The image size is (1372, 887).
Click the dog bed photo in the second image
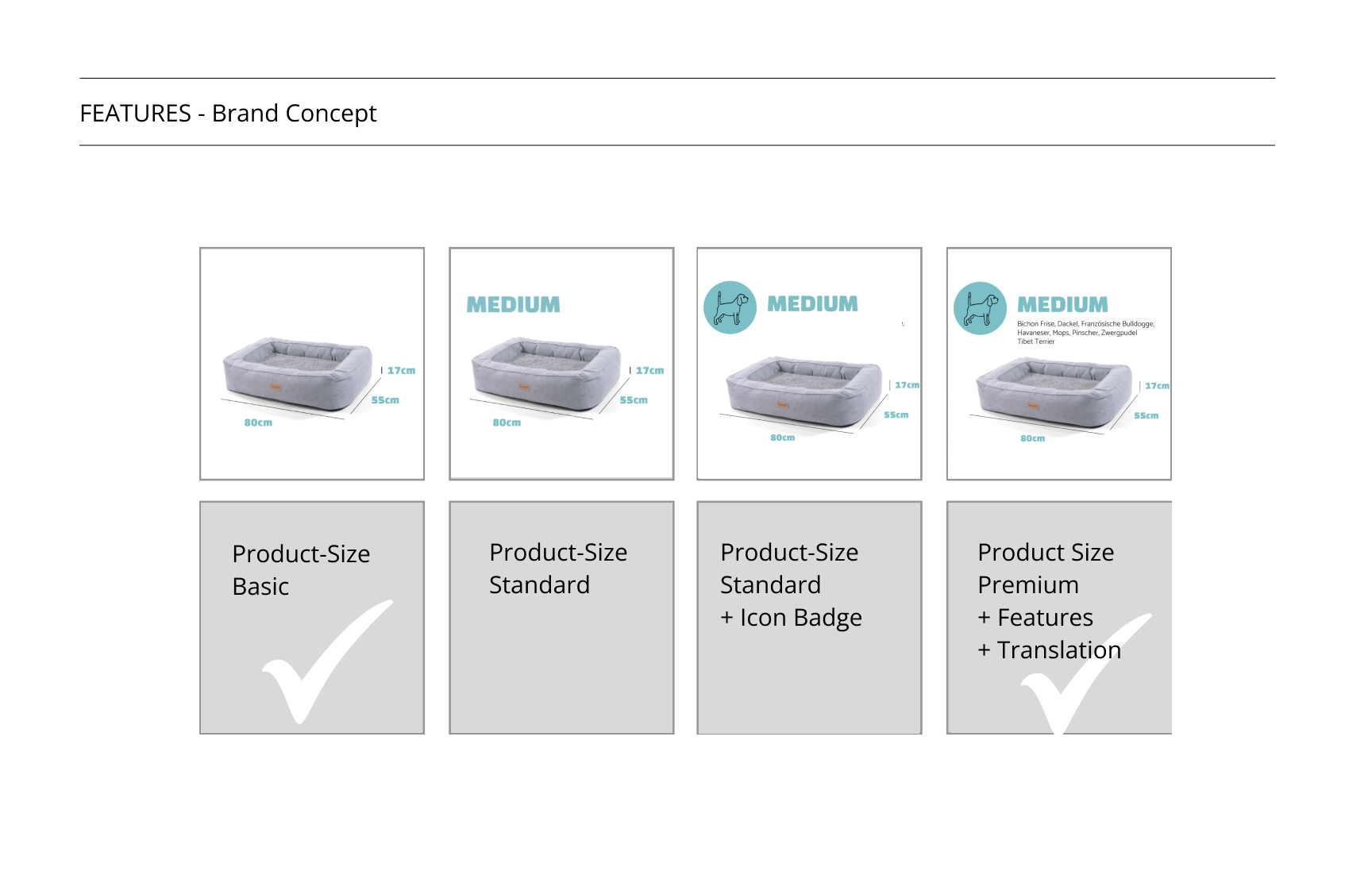pos(545,373)
